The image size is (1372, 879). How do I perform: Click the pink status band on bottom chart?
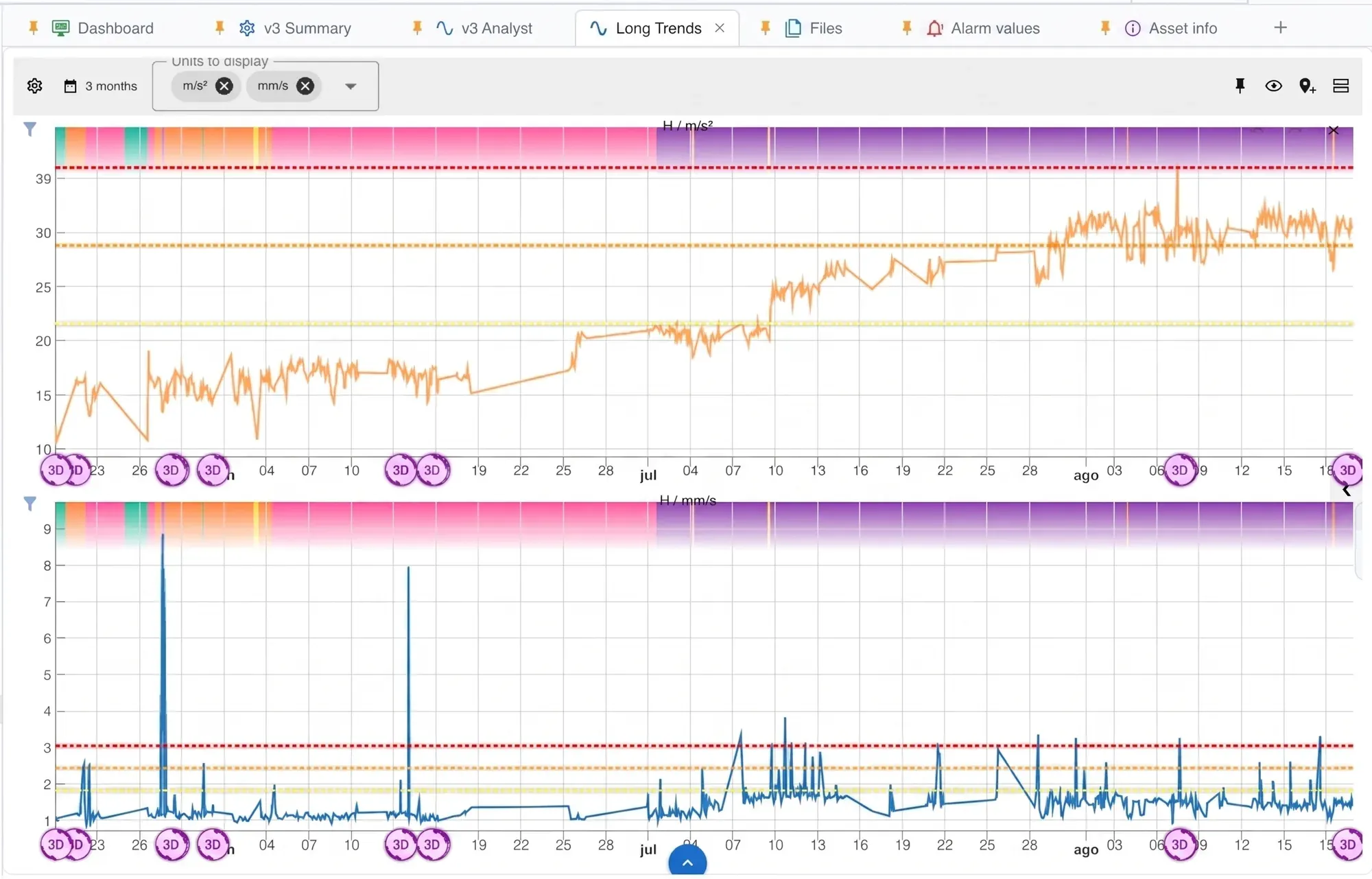(464, 524)
